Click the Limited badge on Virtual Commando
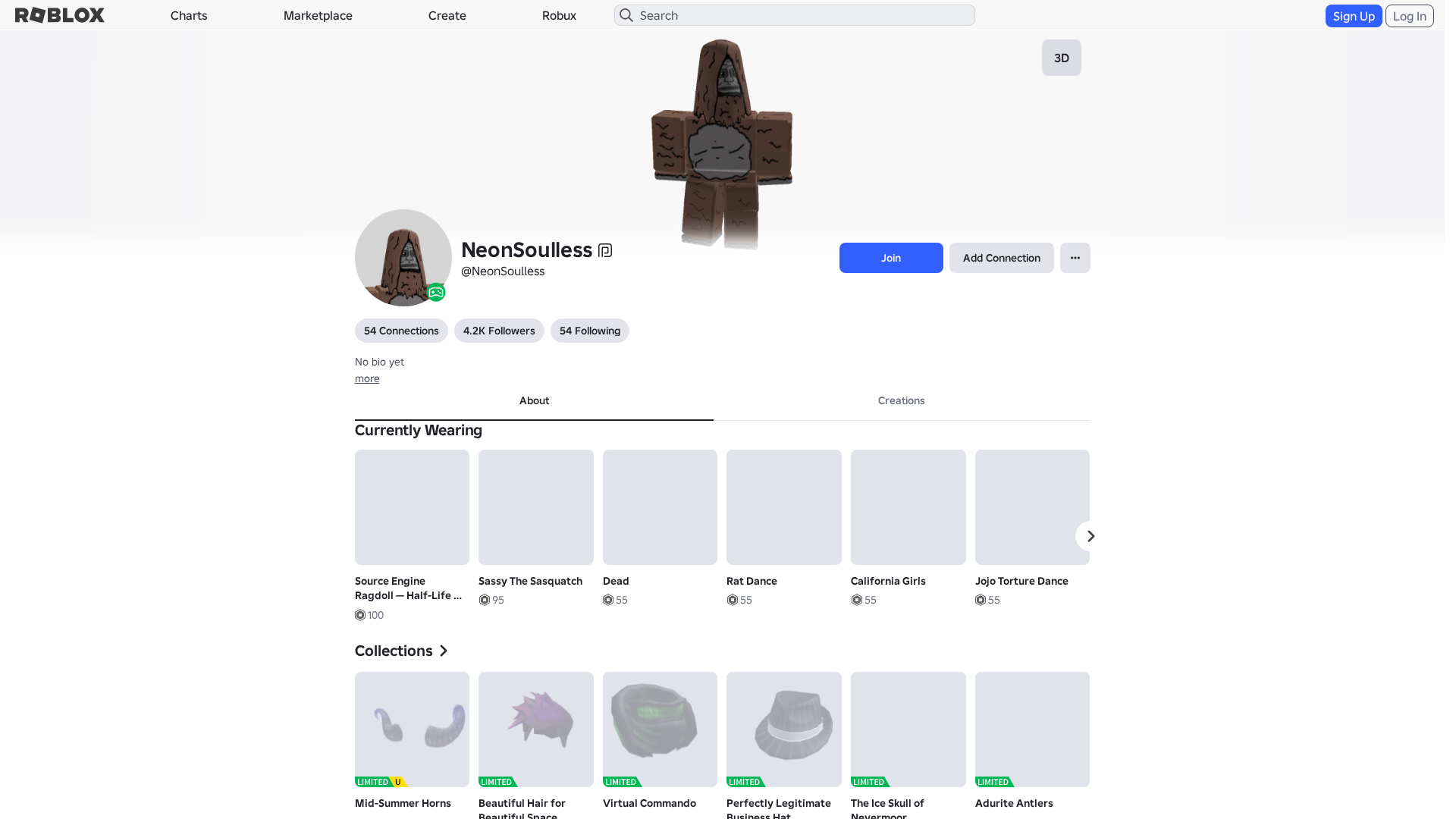Screen dimensions: 1456x819 [x=623, y=782]
